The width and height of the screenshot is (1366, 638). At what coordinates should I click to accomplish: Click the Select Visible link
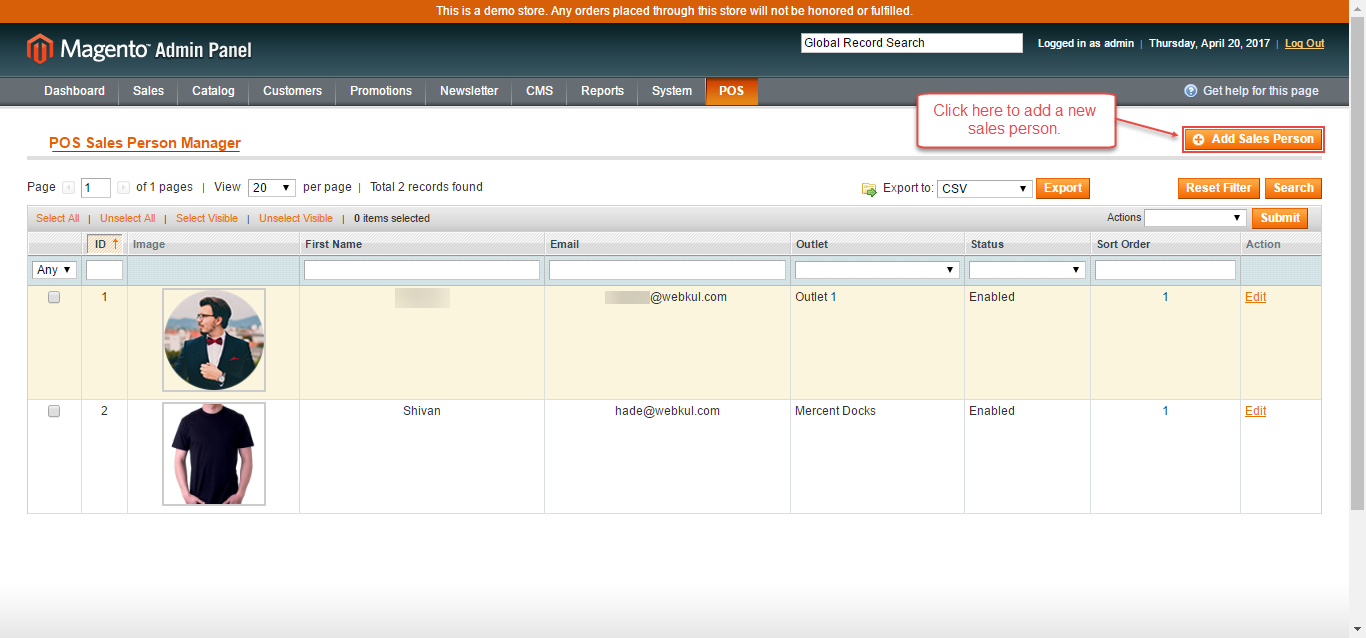tap(207, 218)
